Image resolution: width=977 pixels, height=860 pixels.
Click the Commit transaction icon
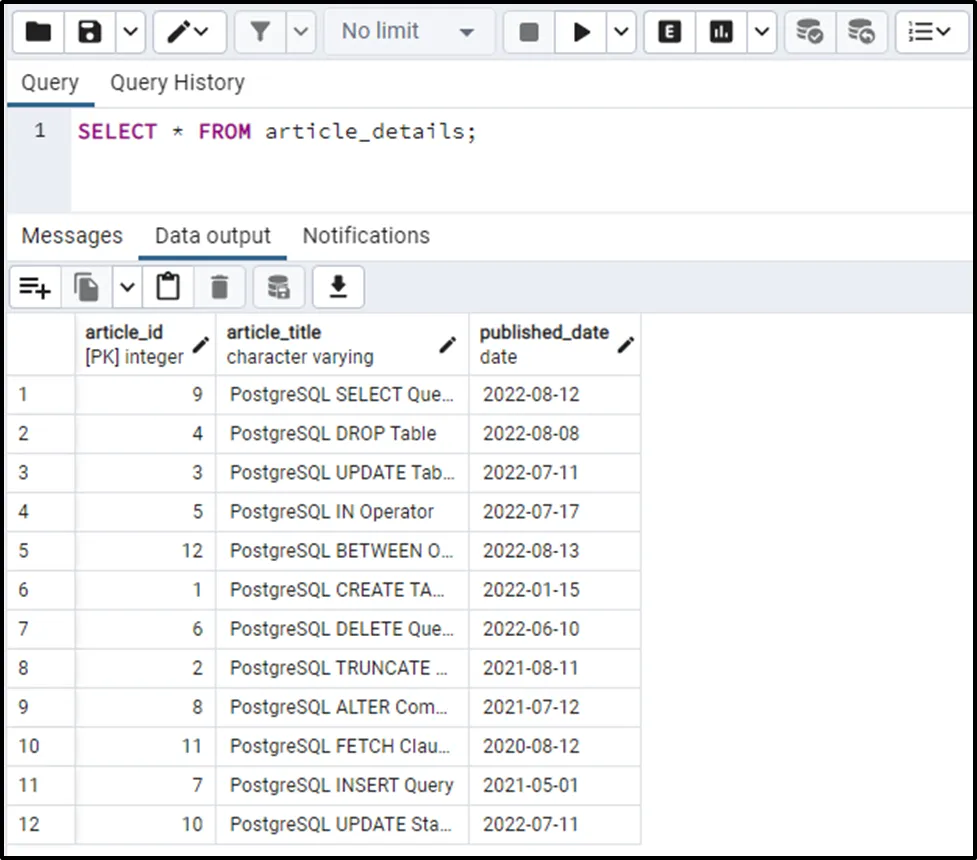(x=809, y=32)
